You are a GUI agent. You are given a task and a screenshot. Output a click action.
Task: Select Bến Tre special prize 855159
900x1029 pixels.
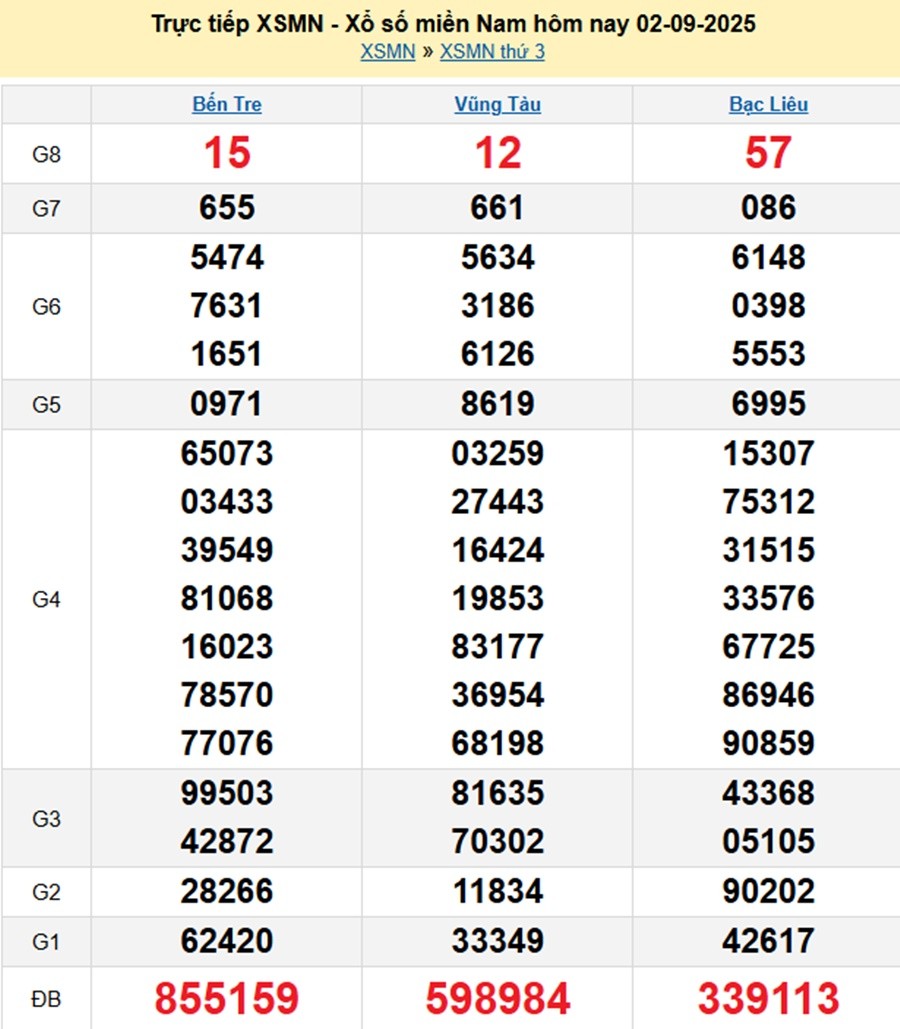click(227, 998)
